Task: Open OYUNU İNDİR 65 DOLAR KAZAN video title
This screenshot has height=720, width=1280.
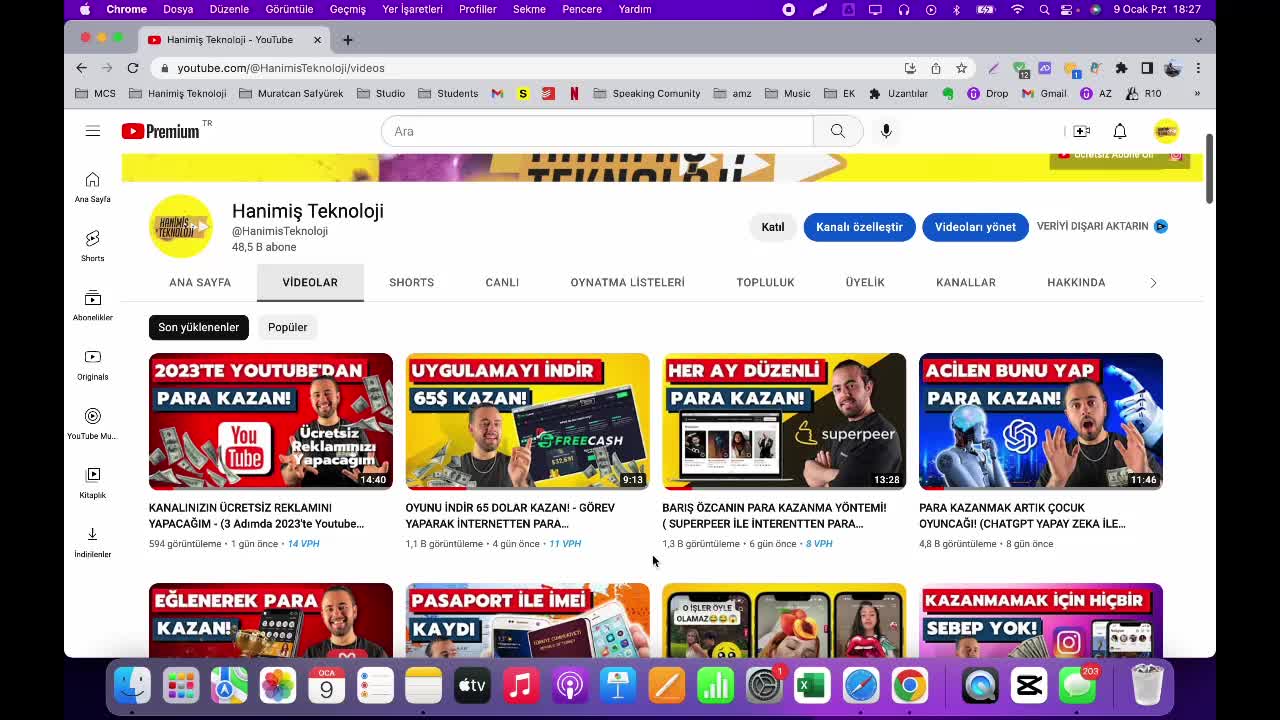Action: pyautogui.click(x=510, y=516)
